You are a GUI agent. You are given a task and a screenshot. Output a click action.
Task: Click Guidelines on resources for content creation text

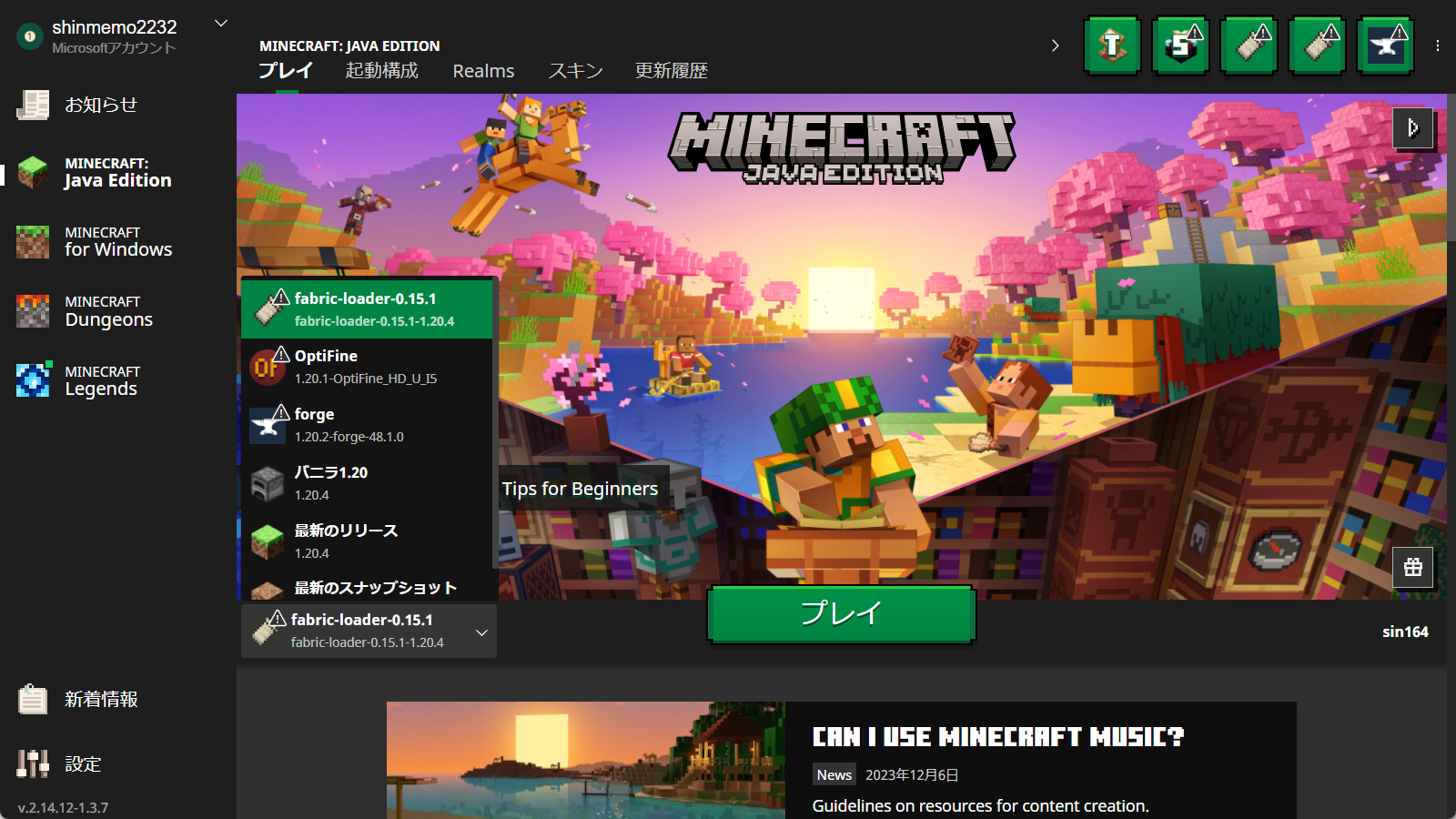pos(980,805)
